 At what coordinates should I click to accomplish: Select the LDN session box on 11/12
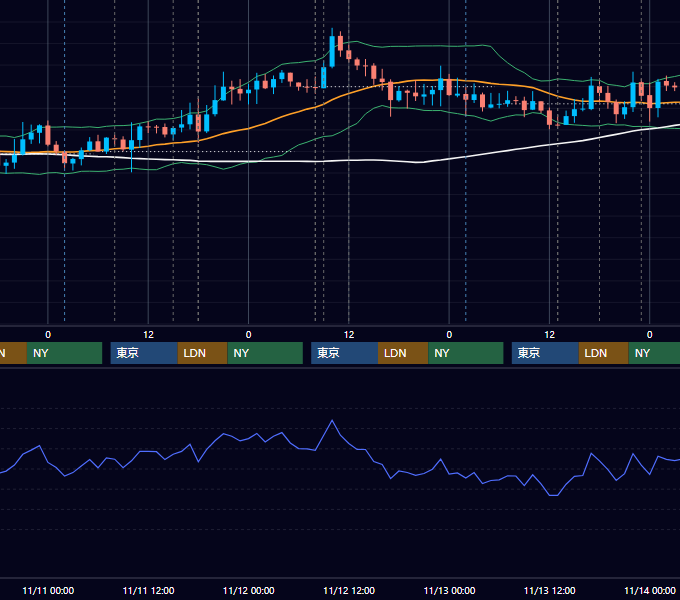403,353
